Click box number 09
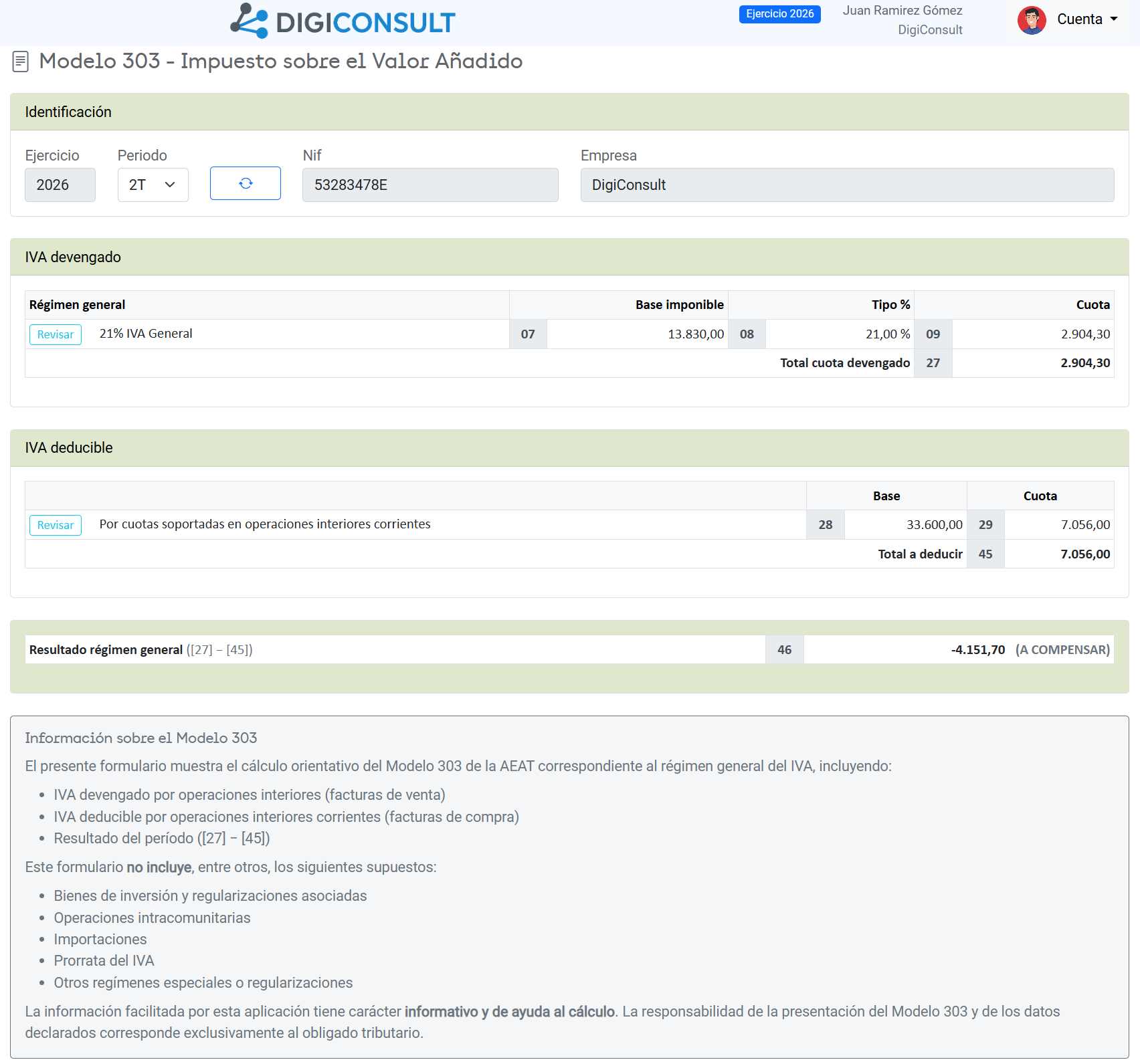 (933, 334)
